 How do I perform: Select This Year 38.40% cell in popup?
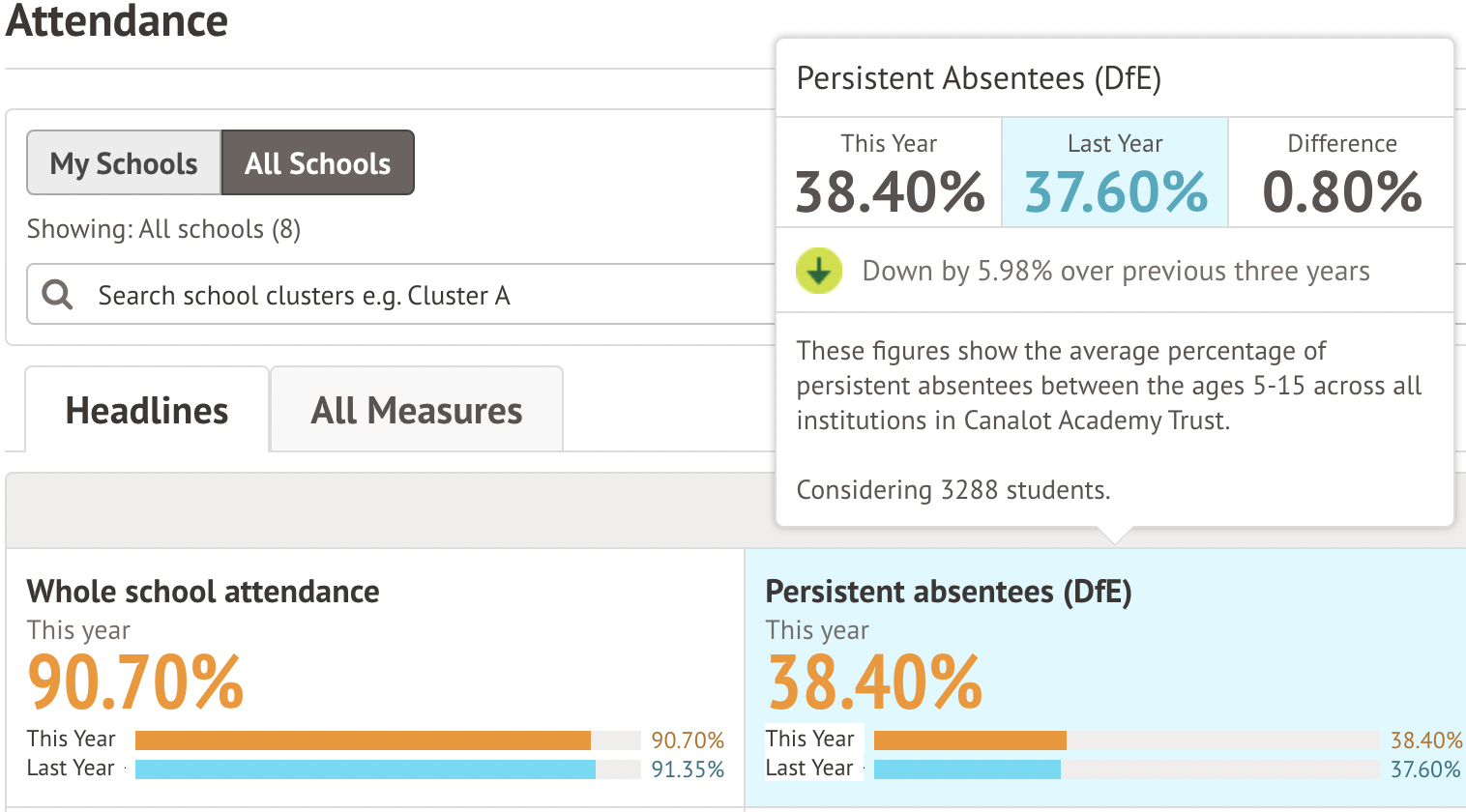[x=889, y=174]
